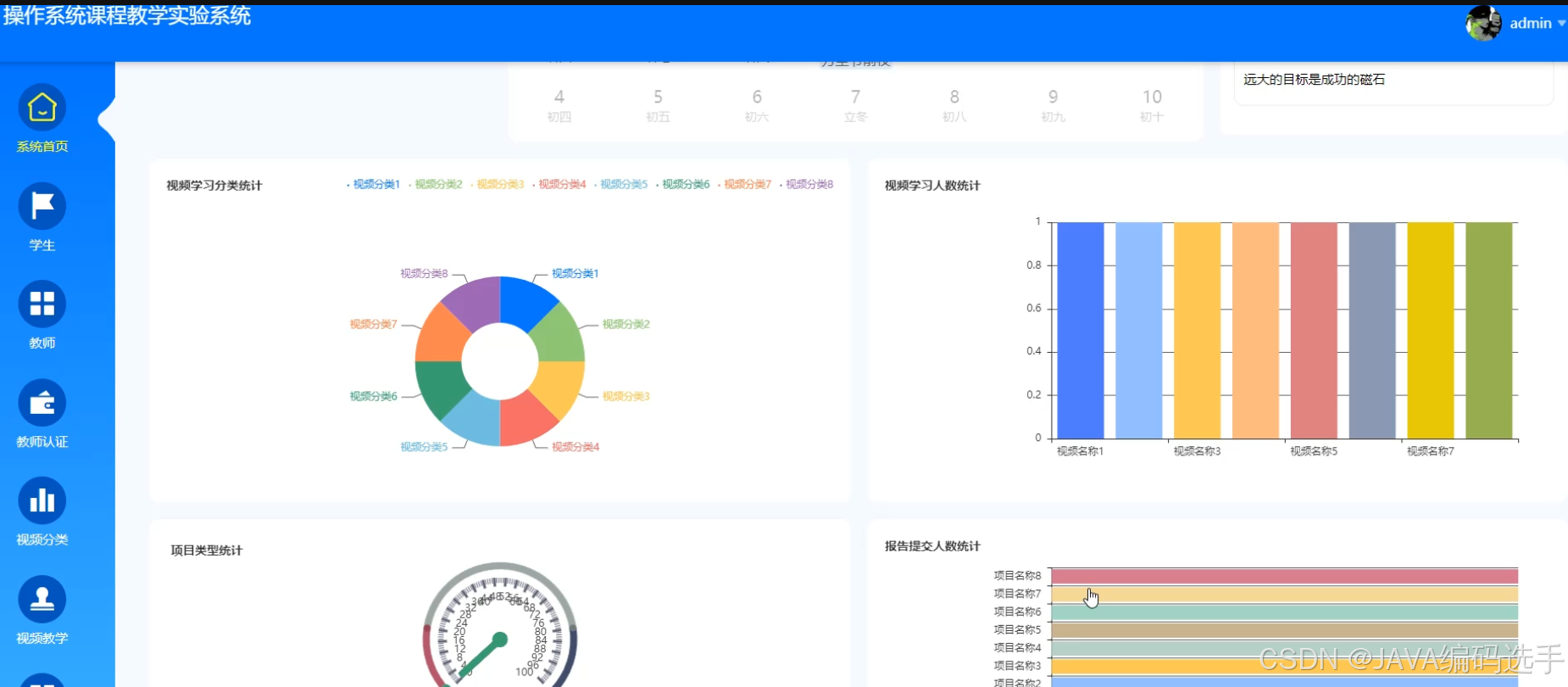Click the 项目名称6 horizontal bar
The width and height of the screenshot is (1568, 687).
tap(1284, 612)
